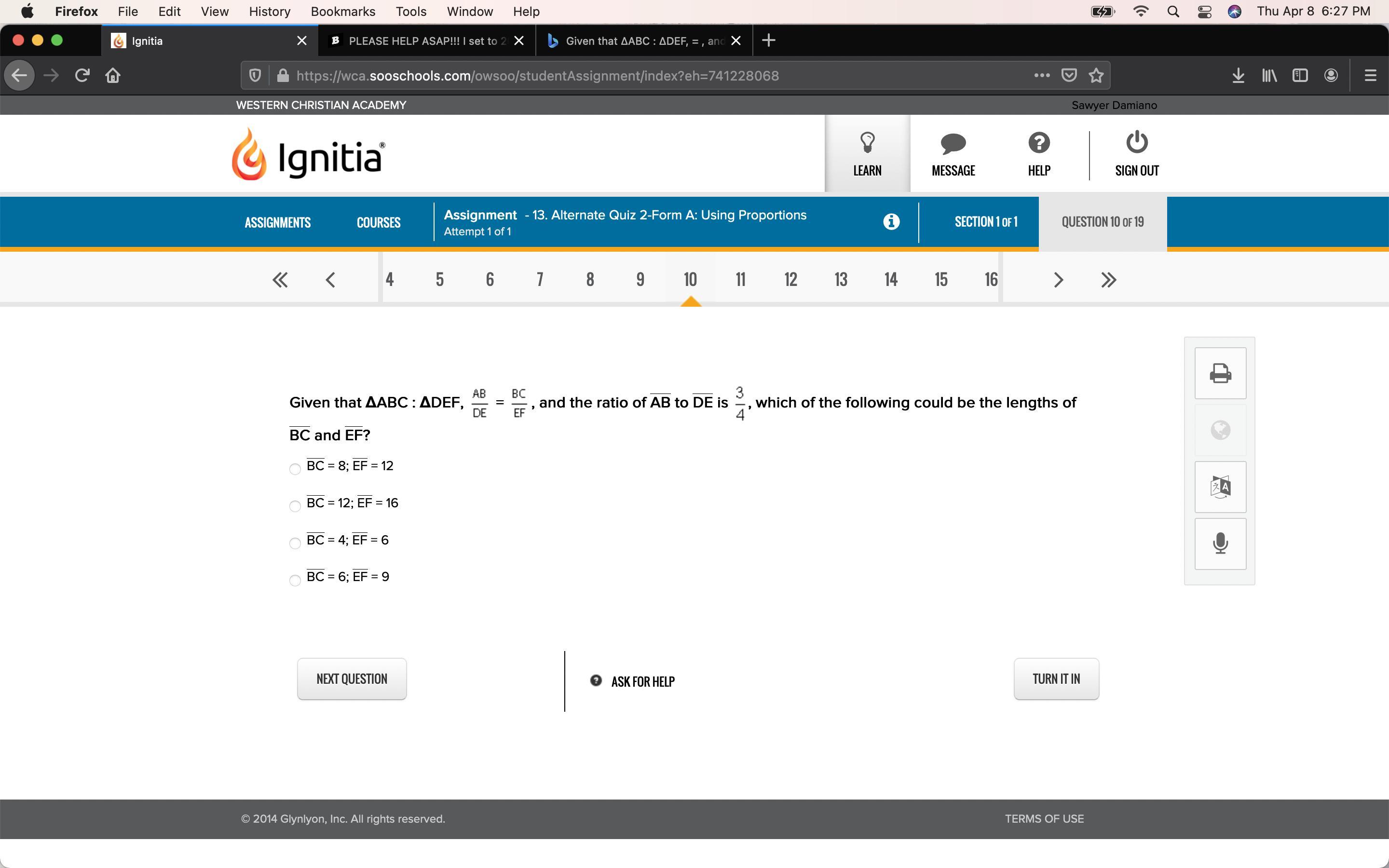Open the Learn lightbulb icon
The width and height of the screenshot is (1389, 868).
tap(867, 143)
